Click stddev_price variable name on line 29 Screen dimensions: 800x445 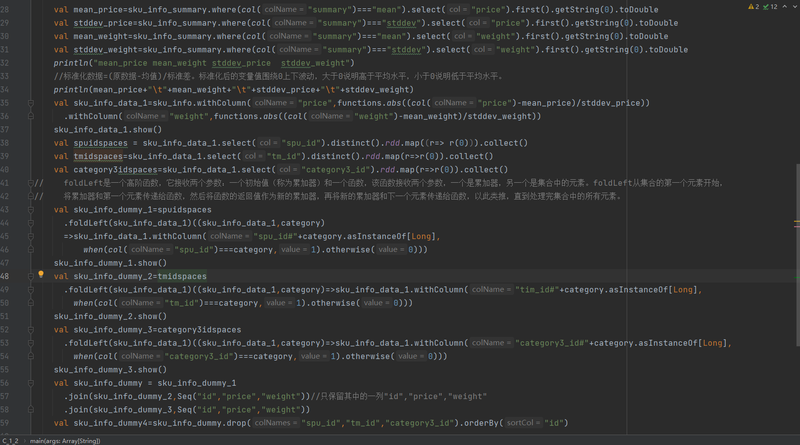(101, 23)
